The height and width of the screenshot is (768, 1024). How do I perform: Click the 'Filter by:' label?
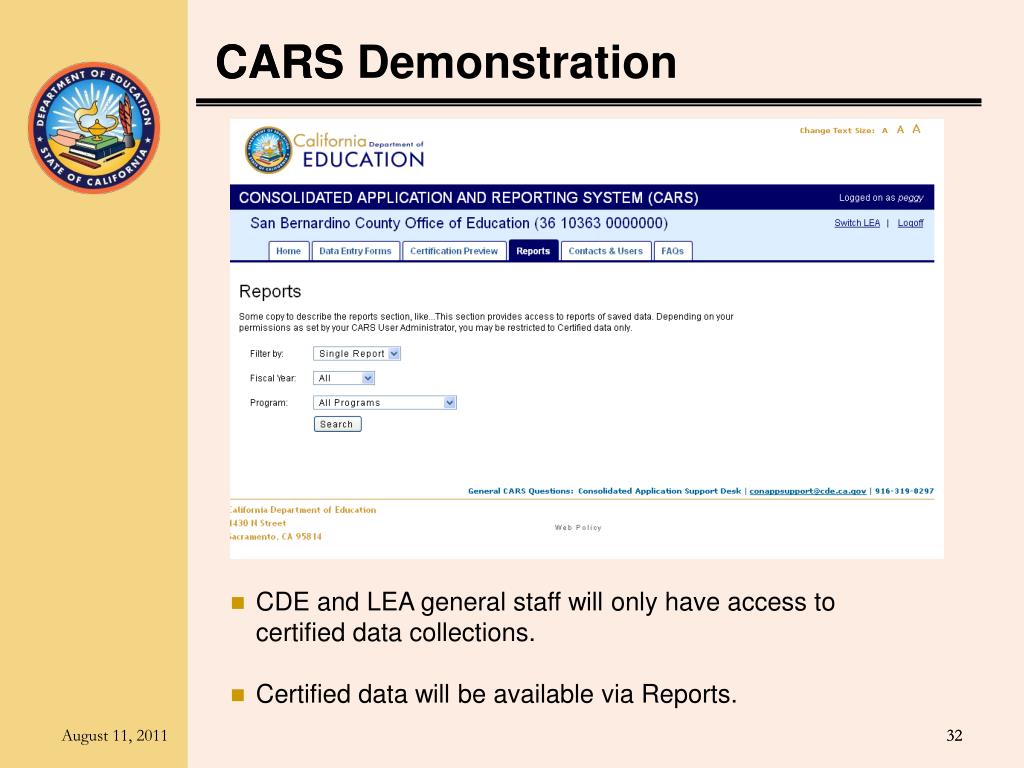click(x=266, y=354)
